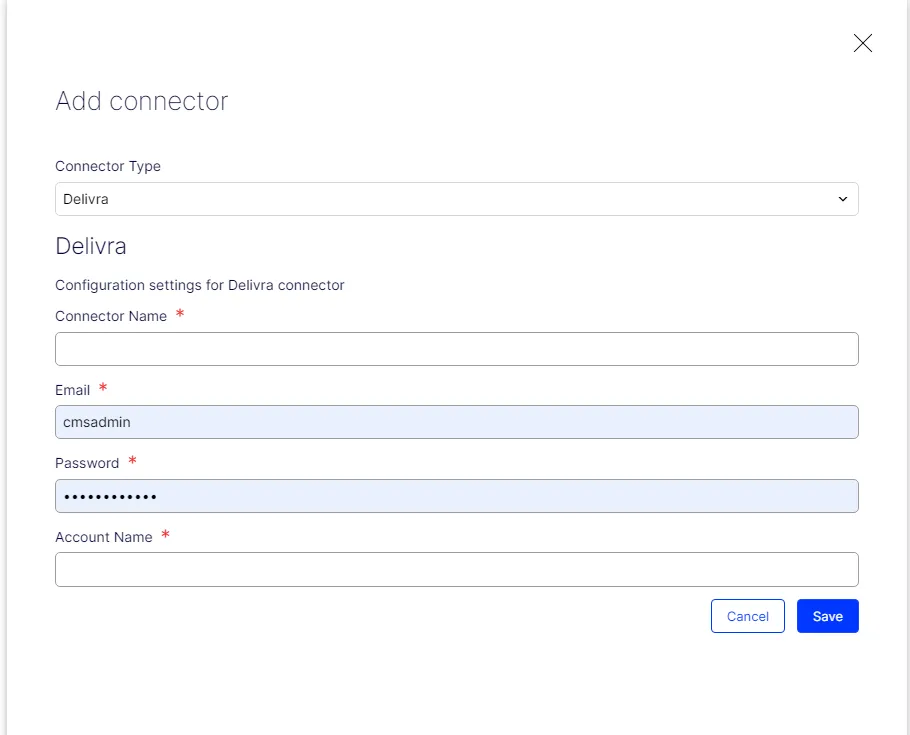Viewport: 910px width, 735px height.
Task: Click 'Configuration settings for Delivra connector' text
Action: 200,285
